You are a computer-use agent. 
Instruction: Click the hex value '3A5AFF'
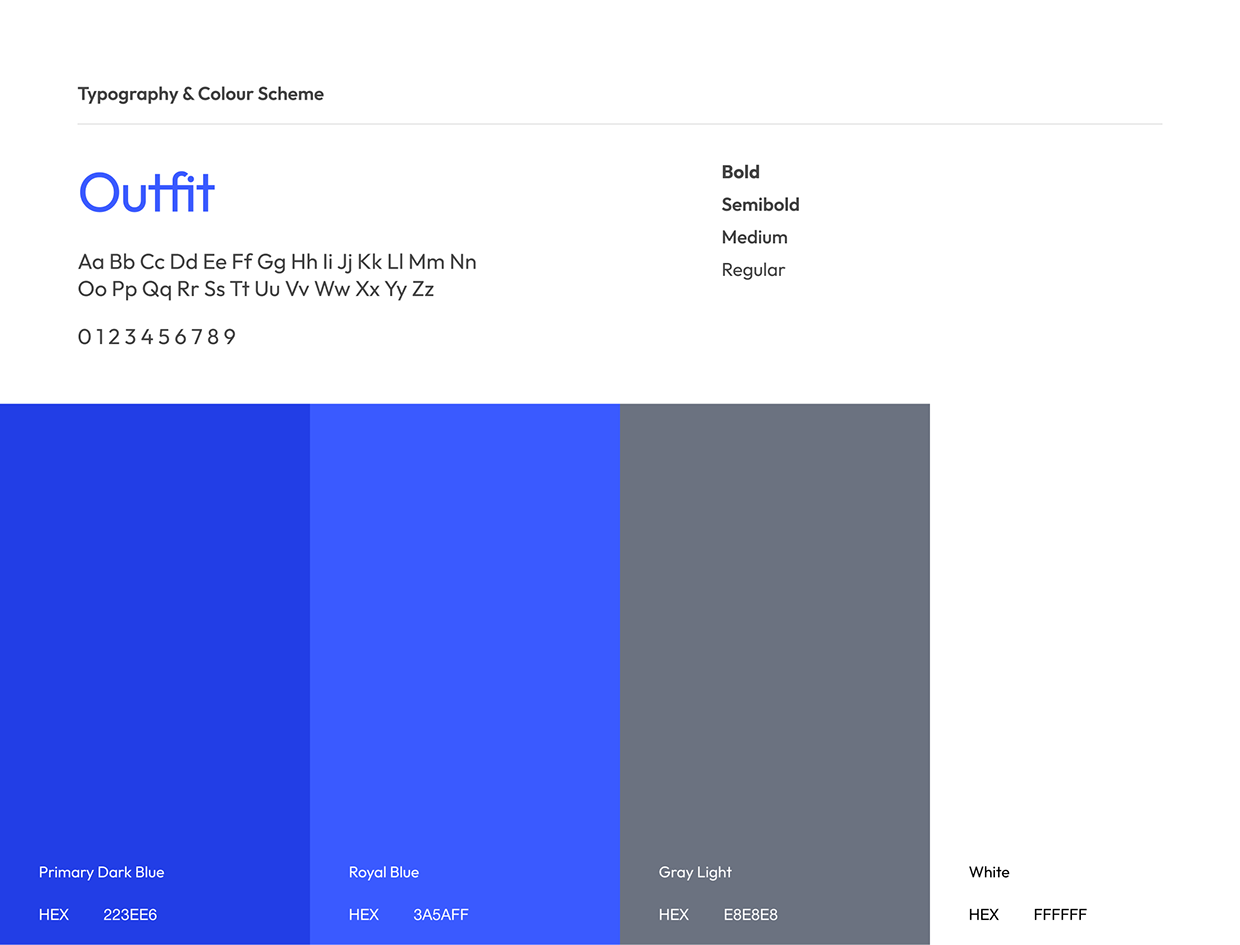tap(441, 914)
